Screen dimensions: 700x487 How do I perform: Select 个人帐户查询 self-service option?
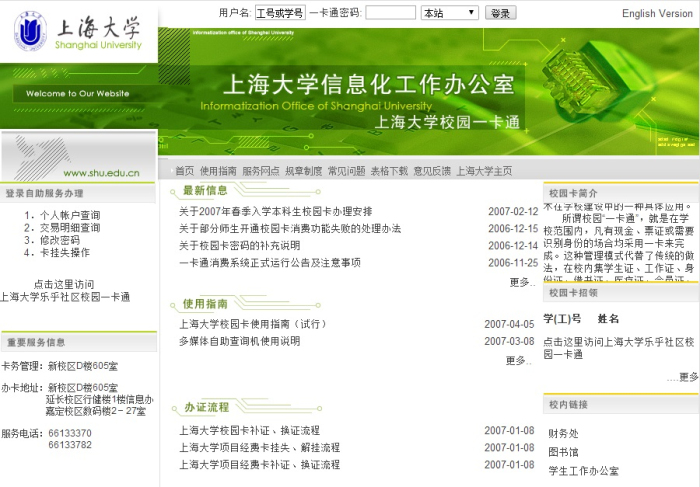tap(70, 215)
